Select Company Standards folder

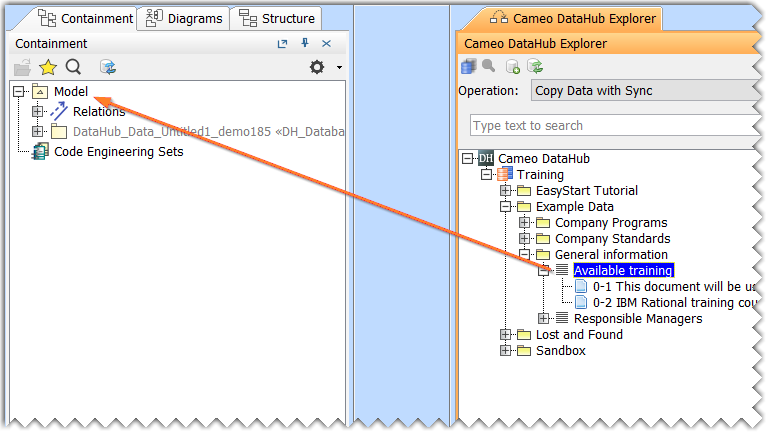click(x=612, y=239)
